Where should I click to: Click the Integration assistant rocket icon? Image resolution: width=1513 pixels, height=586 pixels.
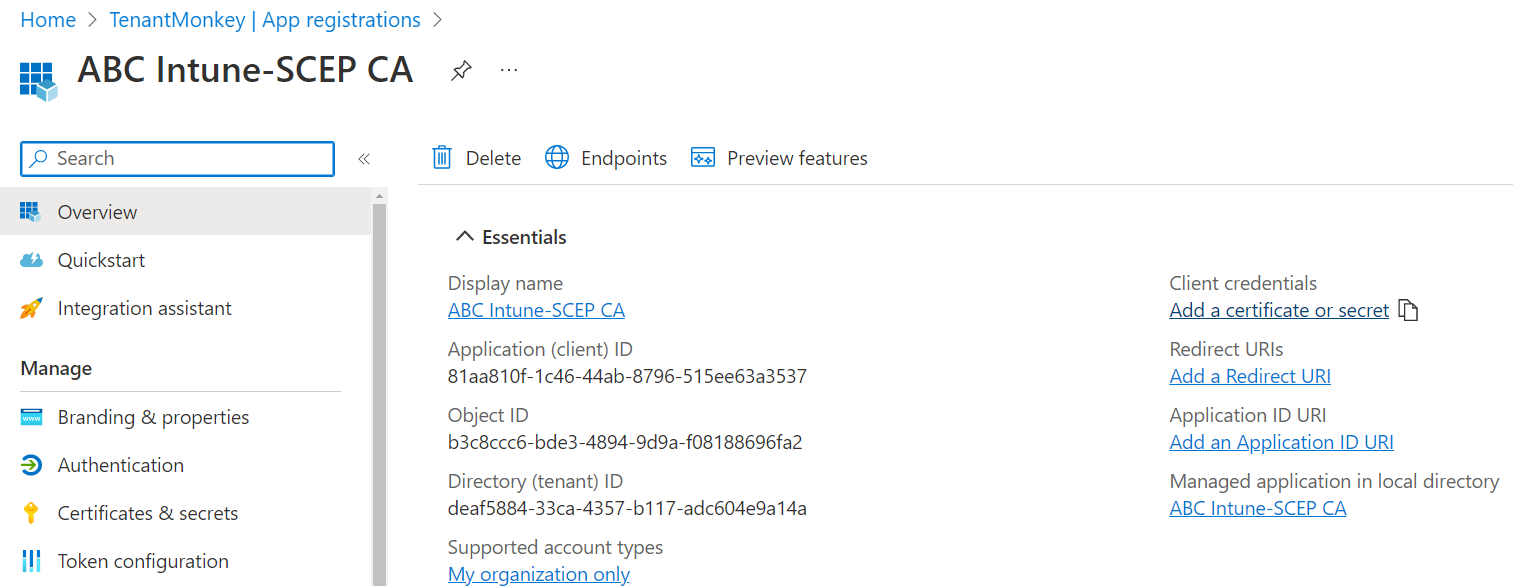[x=32, y=308]
